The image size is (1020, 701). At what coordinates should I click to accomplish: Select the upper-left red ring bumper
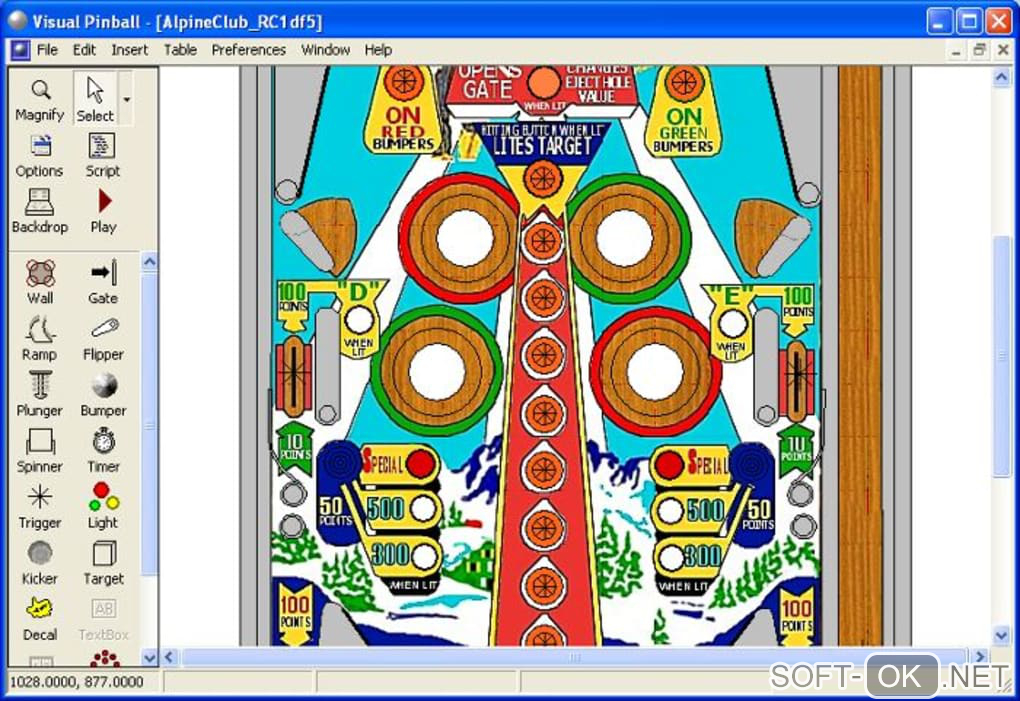pyautogui.click(x=463, y=238)
